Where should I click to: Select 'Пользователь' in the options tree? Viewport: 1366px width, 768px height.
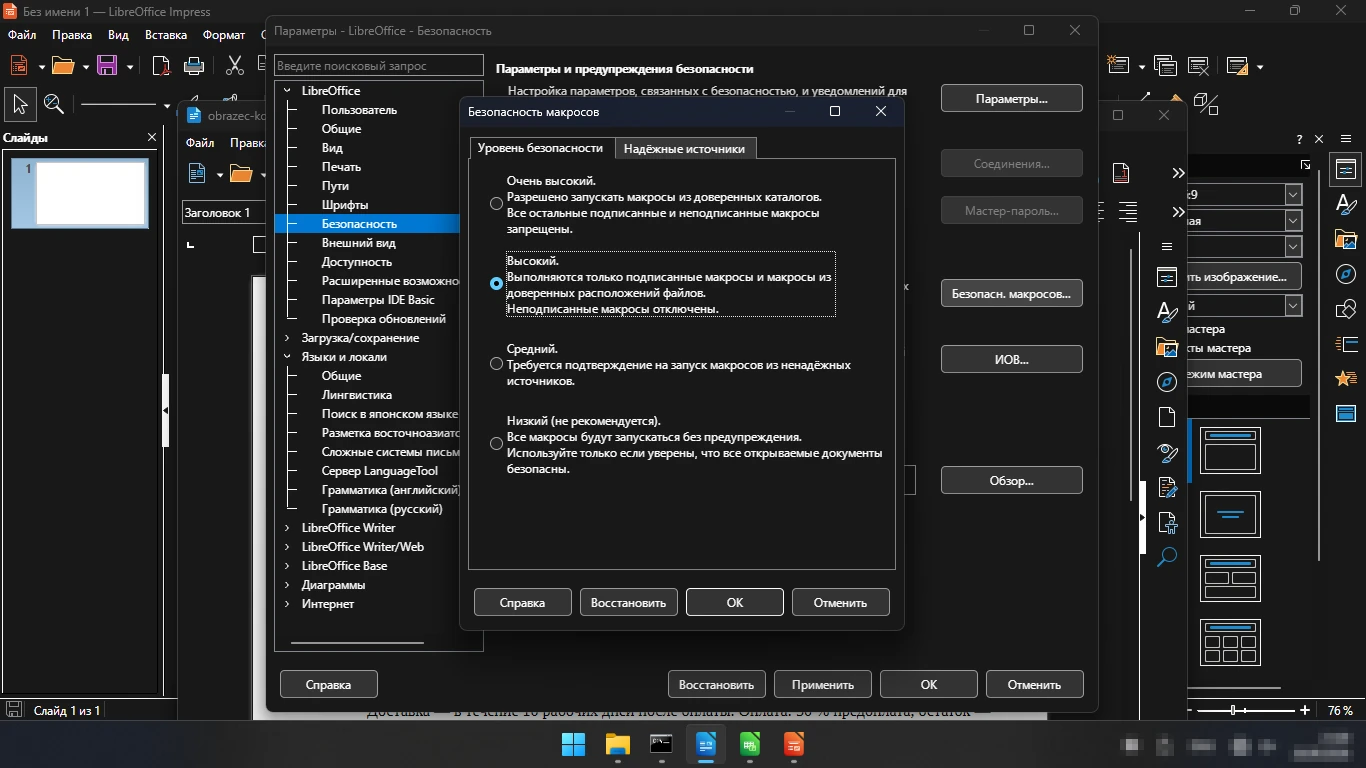pyautogui.click(x=359, y=110)
